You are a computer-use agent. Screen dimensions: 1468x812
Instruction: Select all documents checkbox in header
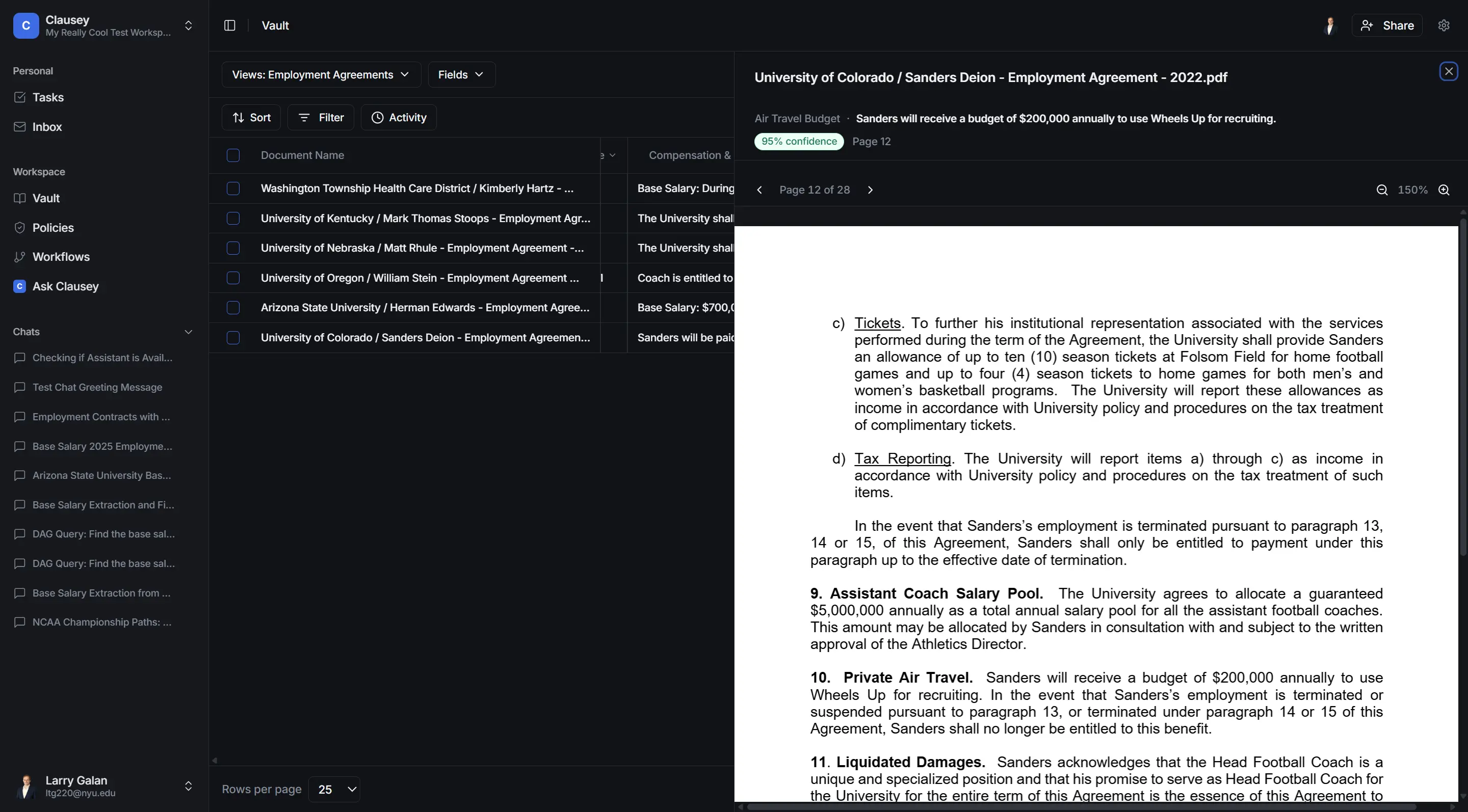click(x=233, y=155)
